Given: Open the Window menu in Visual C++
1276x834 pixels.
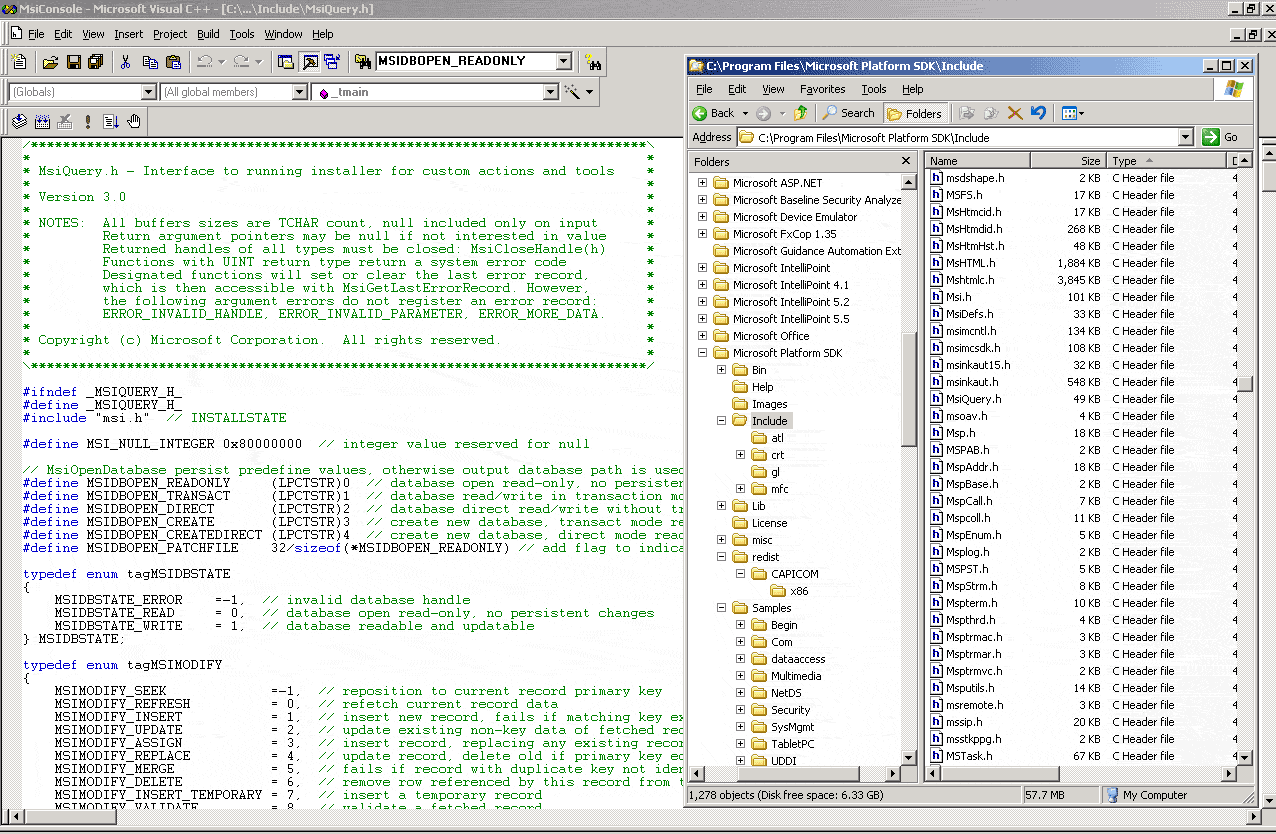Looking at the screenshot, I should pos(283,34).
